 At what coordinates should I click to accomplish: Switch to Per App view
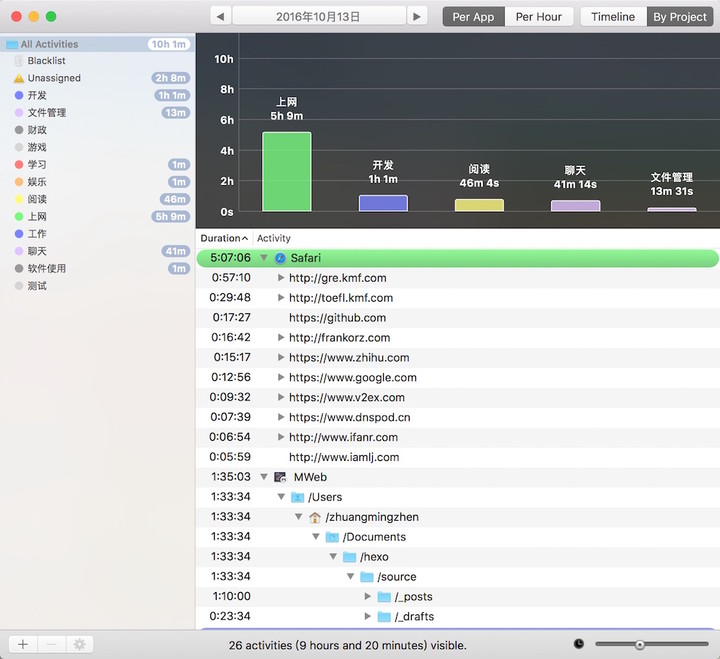[473, 17]
